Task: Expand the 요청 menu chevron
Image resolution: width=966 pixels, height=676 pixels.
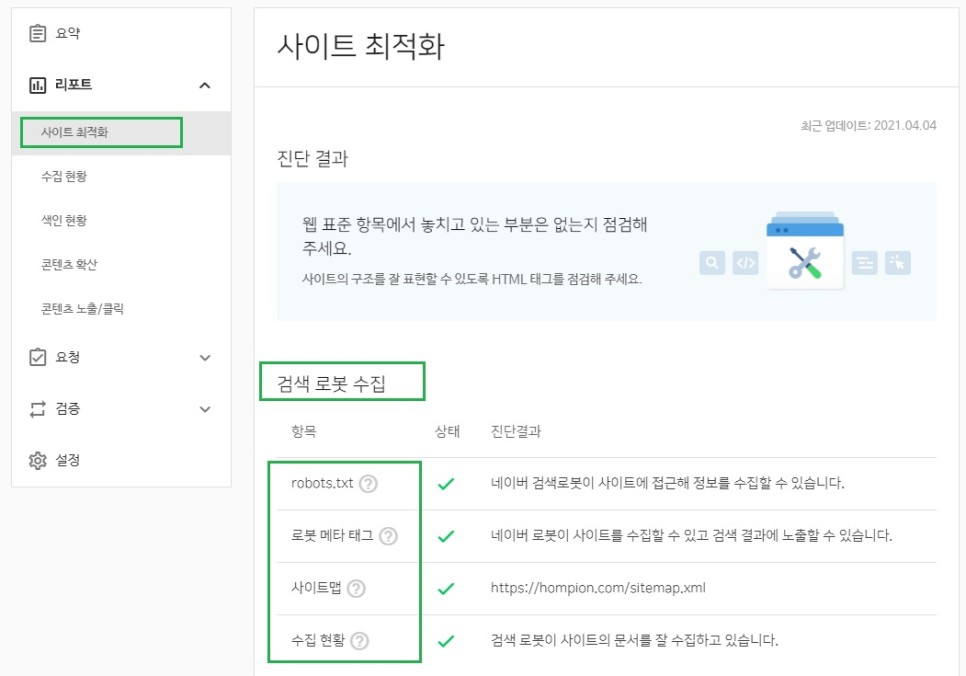Action: (x=205, y=357)
